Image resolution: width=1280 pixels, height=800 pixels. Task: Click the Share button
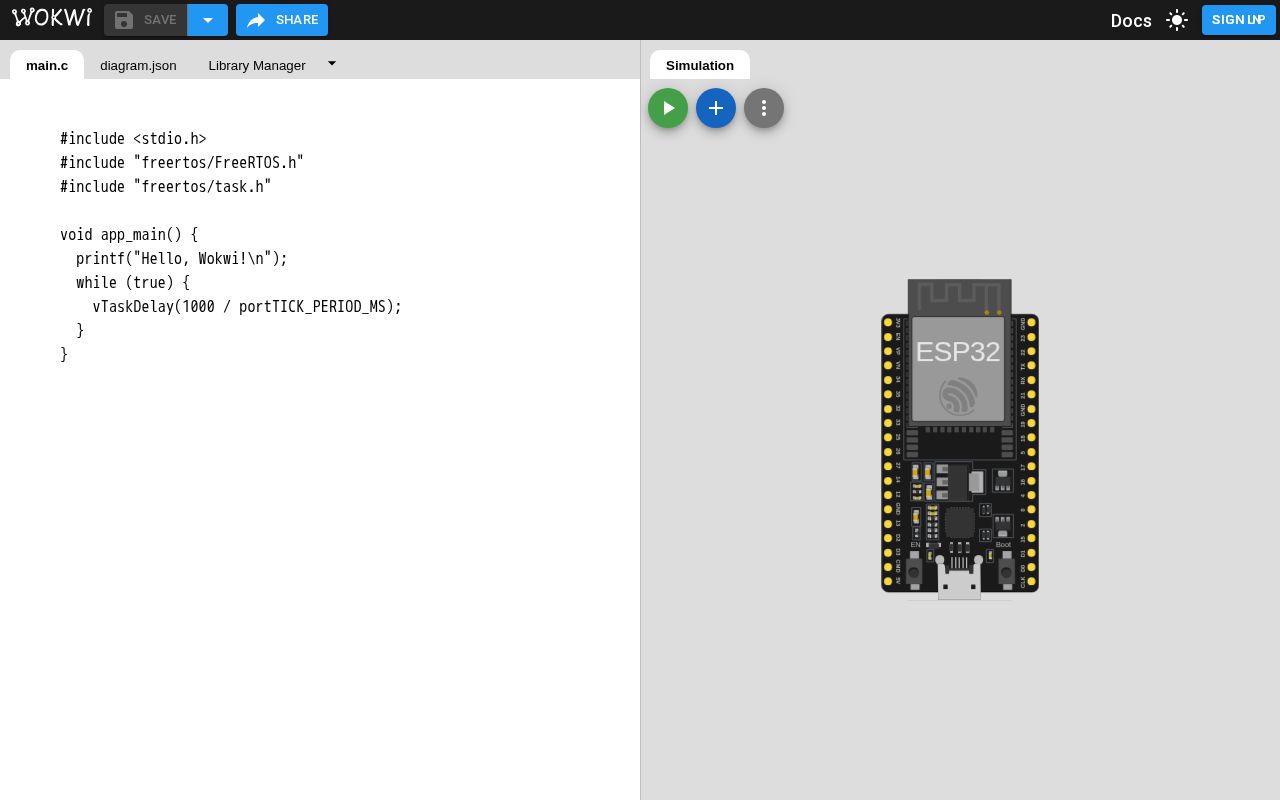(x=282, y=20)
